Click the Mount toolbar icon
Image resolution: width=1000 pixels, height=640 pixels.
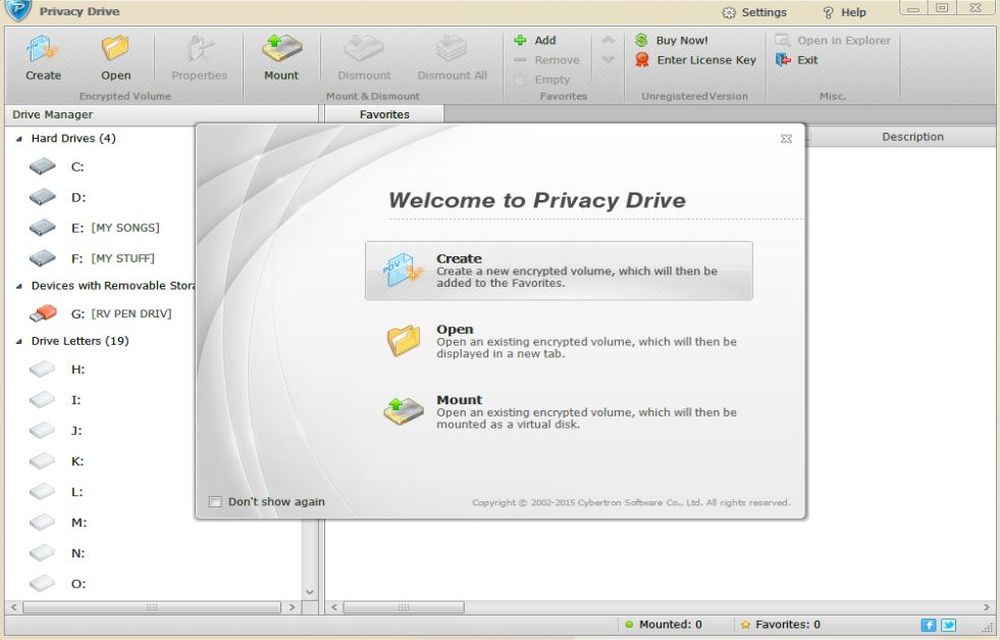pos(281,57)
